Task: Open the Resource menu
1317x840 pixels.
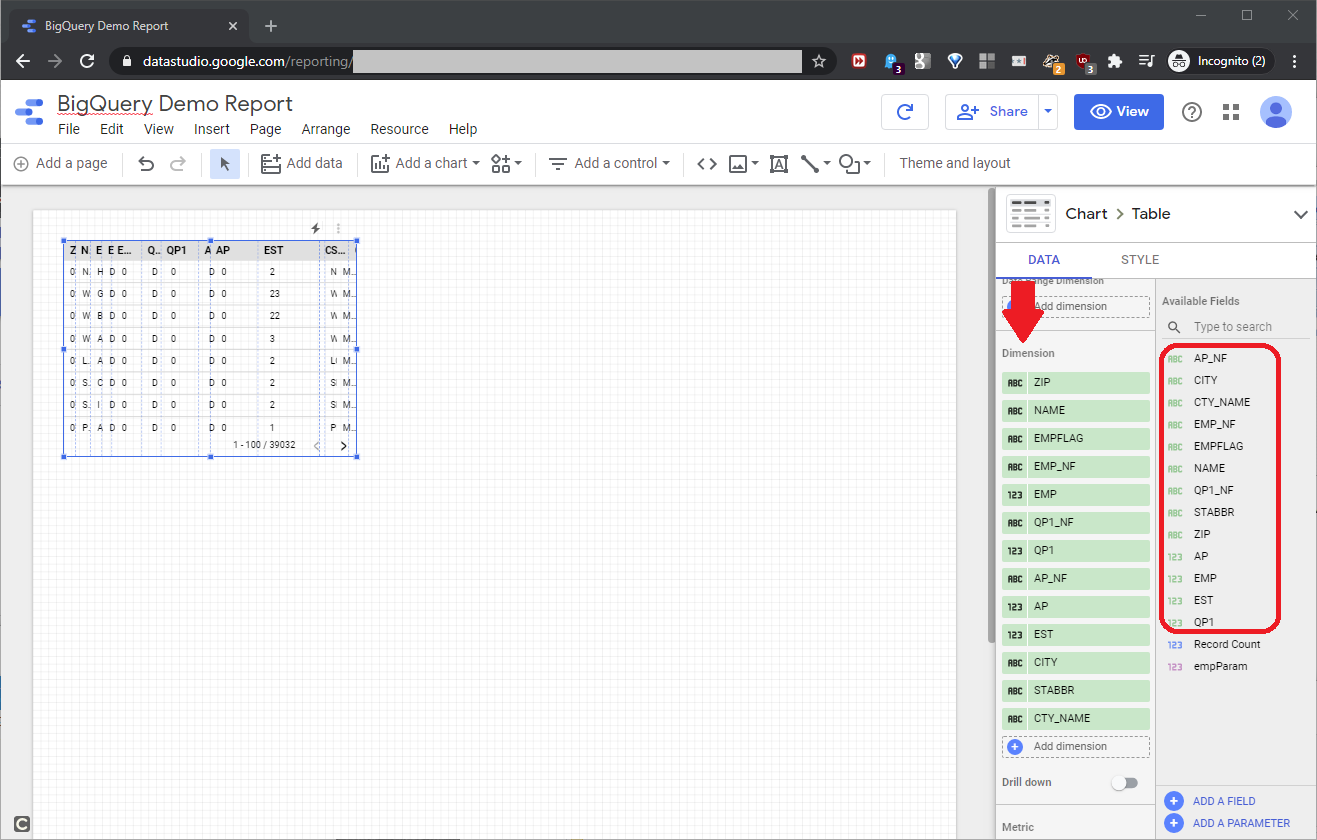Action: (x=399, y=129)
